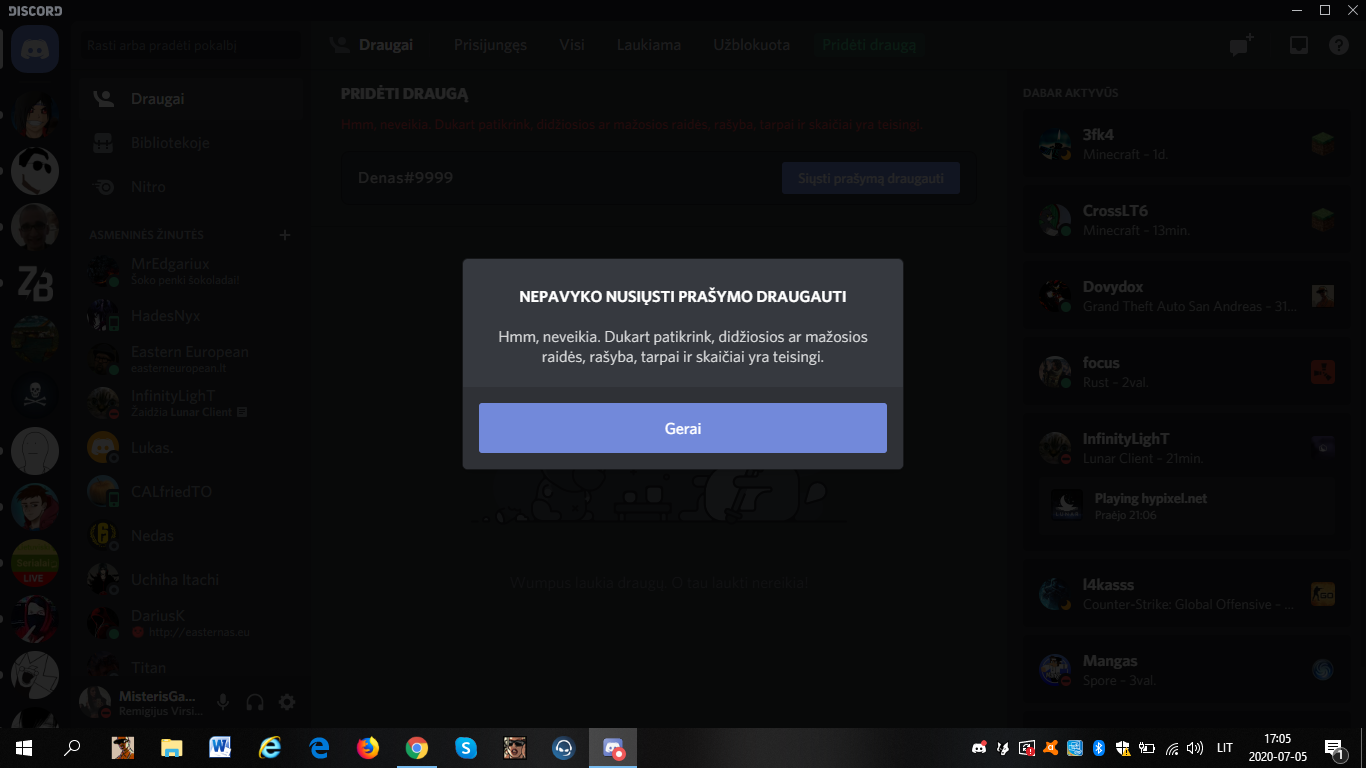The image size is (1366, 768).
Task: Open Nitro in the sidebar
Action: (x=191, y=187)
